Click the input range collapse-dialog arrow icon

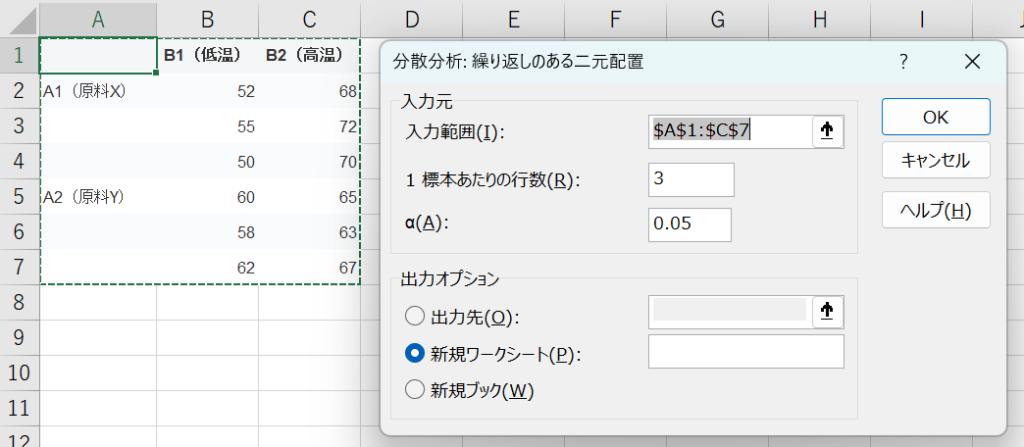click(x=828, y=131)
